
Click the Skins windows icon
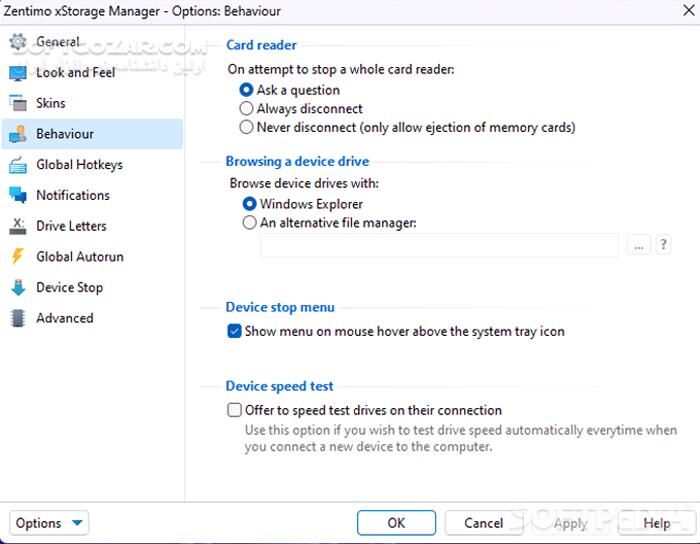(18, 103)
